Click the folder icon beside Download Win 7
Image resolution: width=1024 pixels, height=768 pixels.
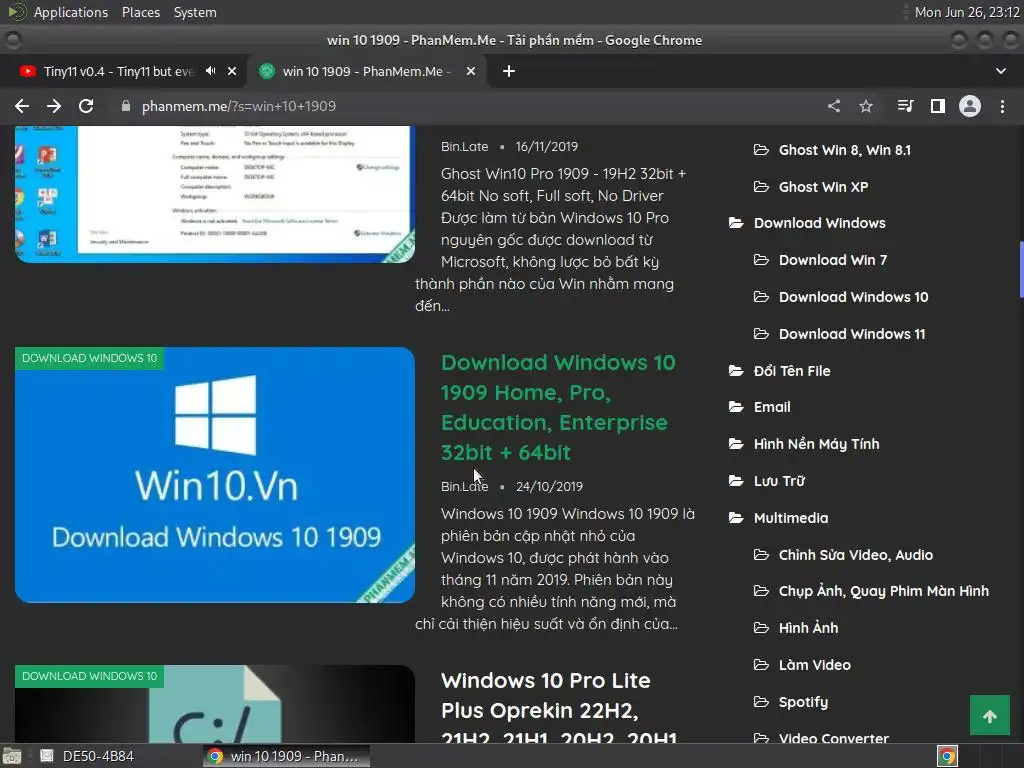pos(761,260)
